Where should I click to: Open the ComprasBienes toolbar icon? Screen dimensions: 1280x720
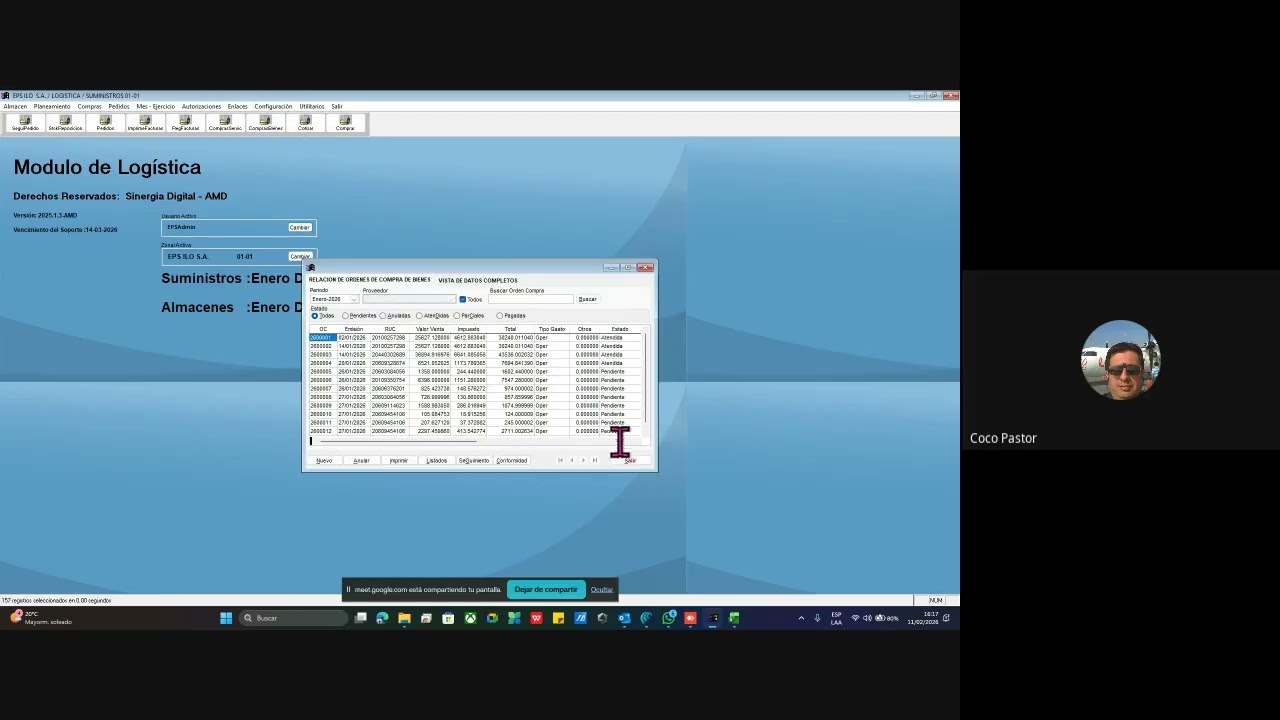265,123
